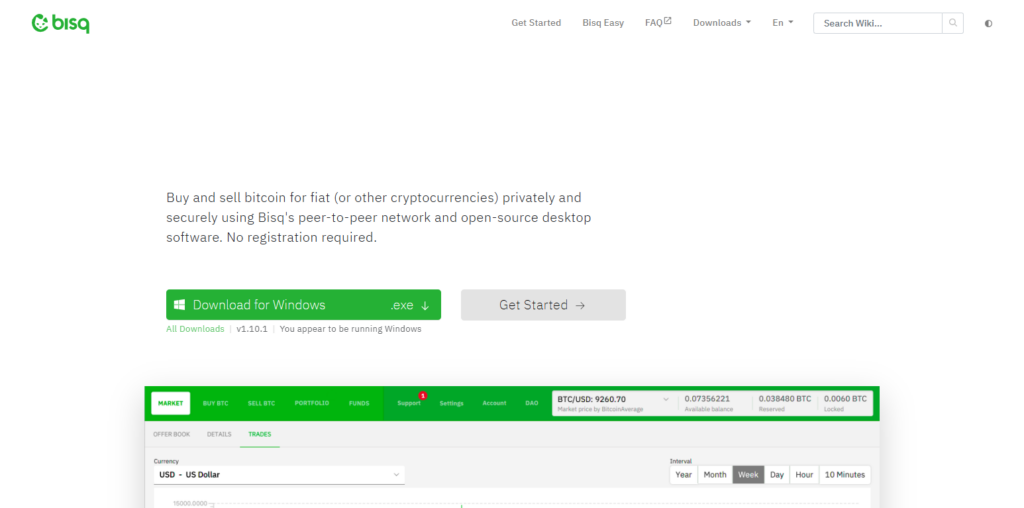
Task: Click Download for Windows button
Action: coord(303,305)
